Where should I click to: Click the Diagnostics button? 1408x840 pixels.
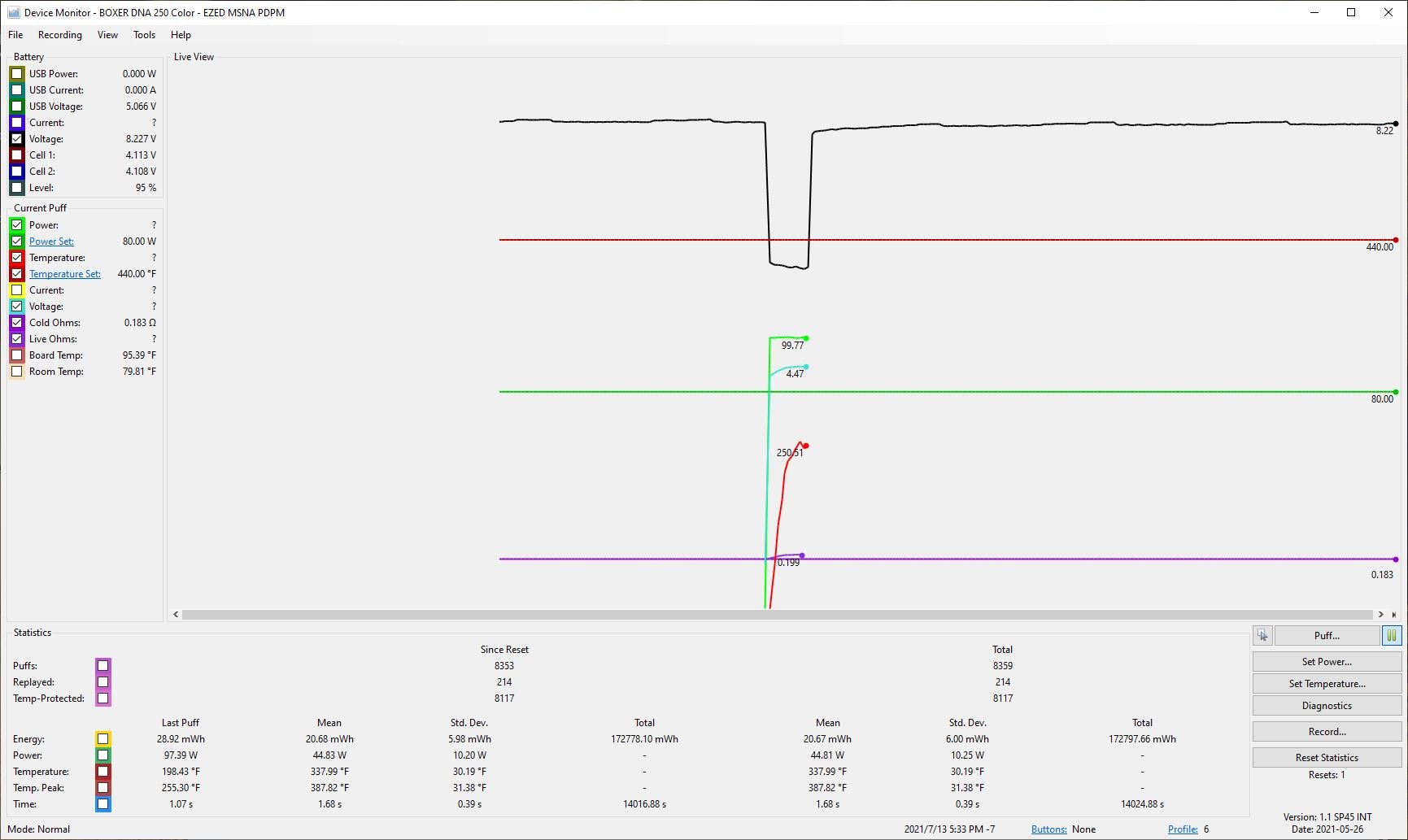(1326, 706)
